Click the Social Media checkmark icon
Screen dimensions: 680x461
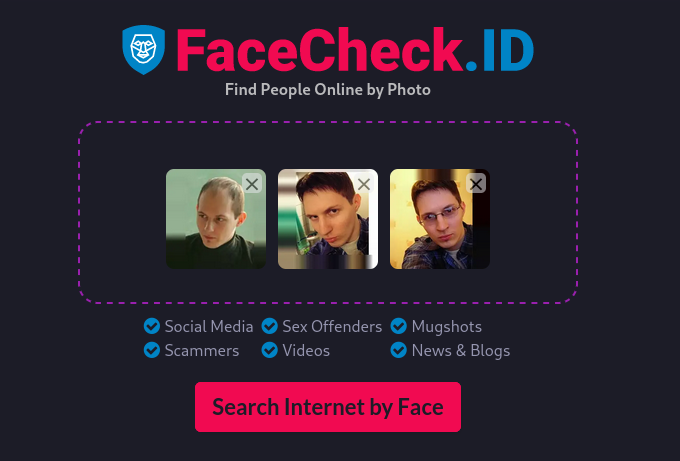152,326
